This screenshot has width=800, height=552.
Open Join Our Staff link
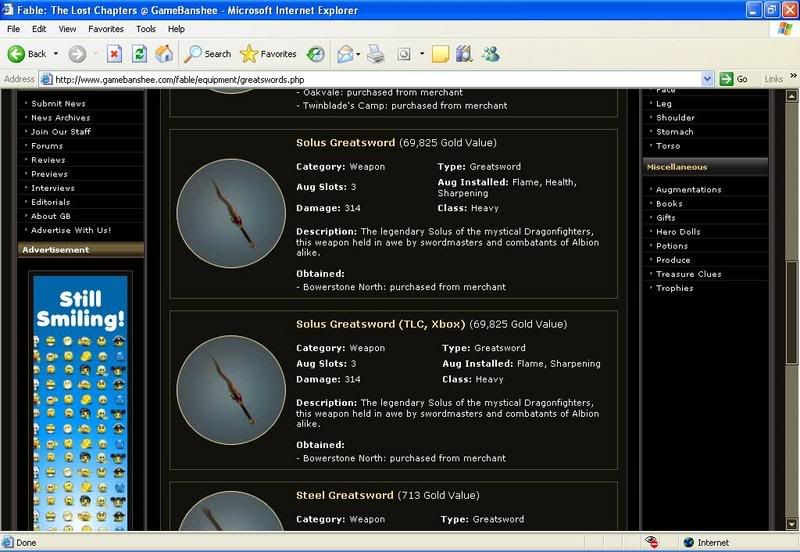tap(61, 132)
